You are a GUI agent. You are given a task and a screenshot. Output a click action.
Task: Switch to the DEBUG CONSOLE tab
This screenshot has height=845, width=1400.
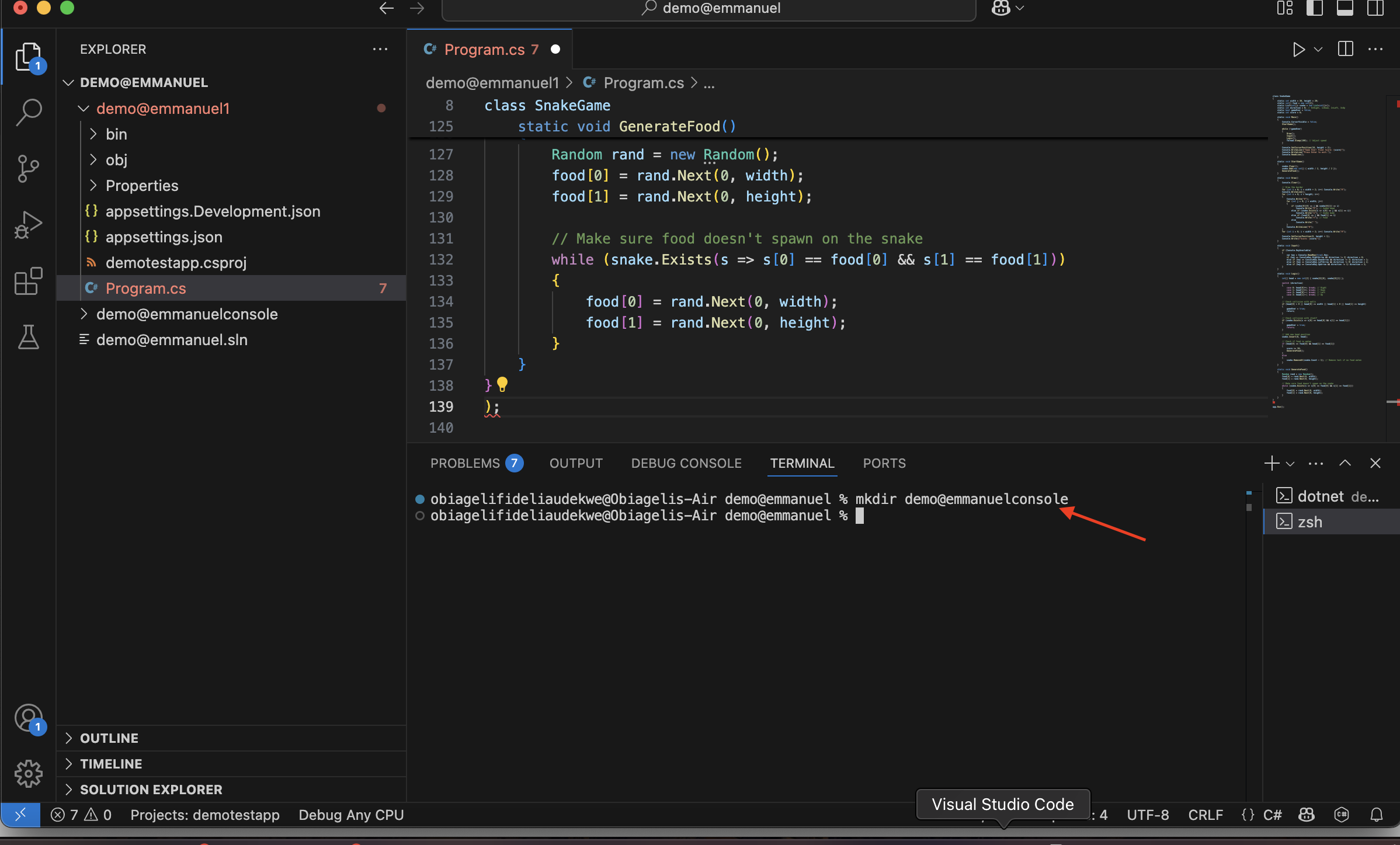pyautogui.click(x=686, y=463)
